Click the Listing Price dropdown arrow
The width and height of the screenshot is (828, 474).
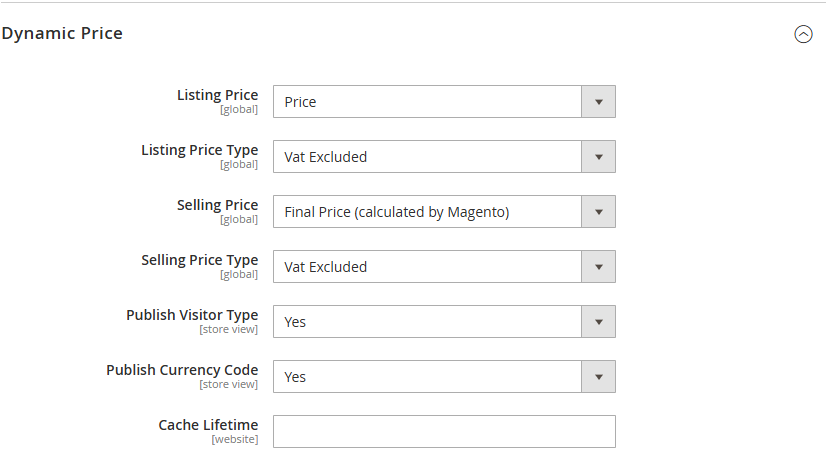pos(598,102)
